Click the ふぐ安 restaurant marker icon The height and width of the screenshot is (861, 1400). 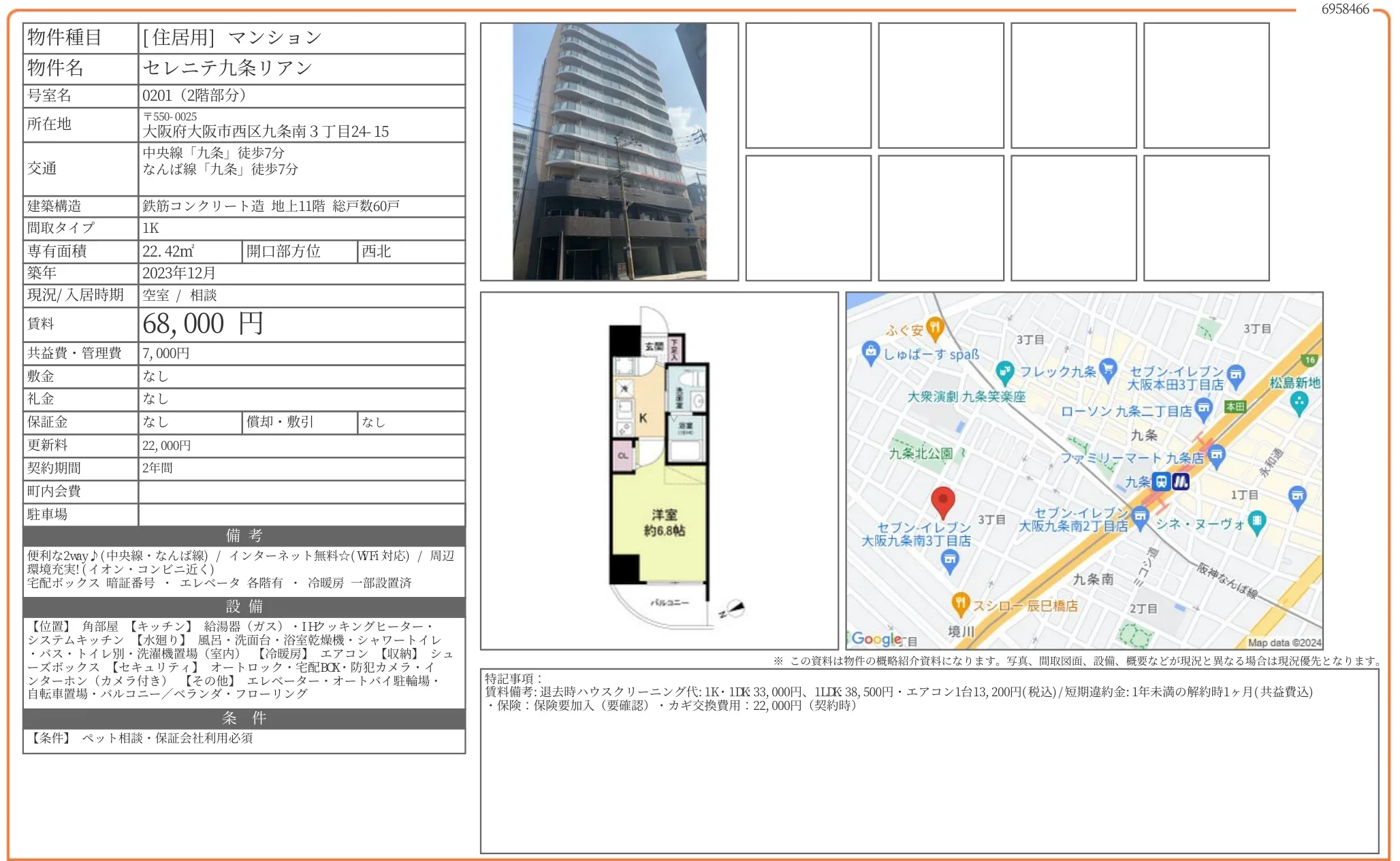[934, 329]
